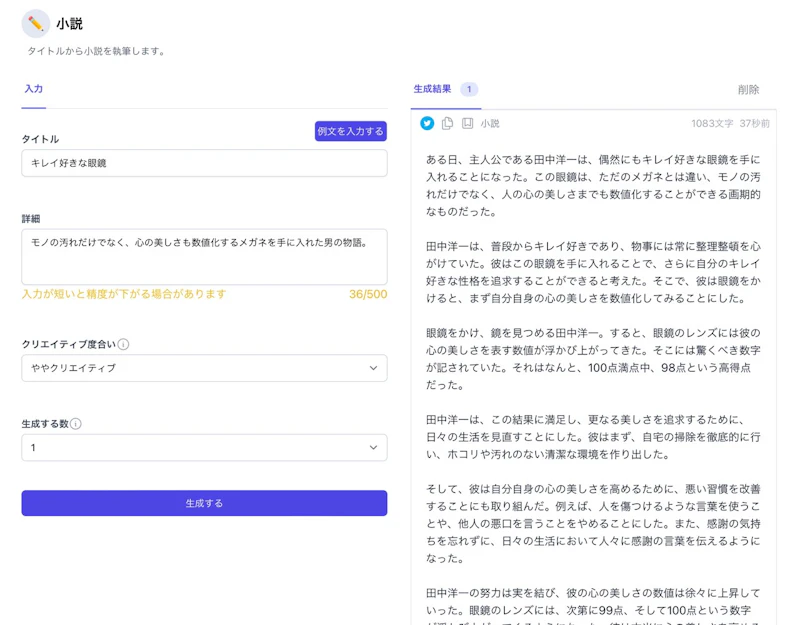Click the first paragraph of generated story

[x=593, y=185]
